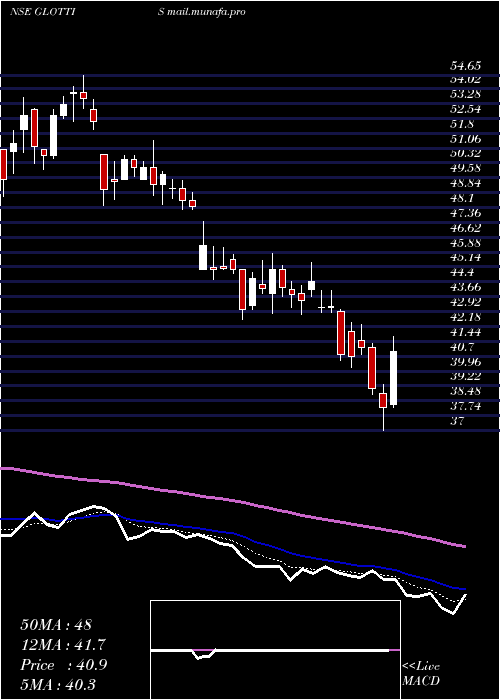
Task: Click the 52.54 price axis label
Action: [x=465, y=109]
